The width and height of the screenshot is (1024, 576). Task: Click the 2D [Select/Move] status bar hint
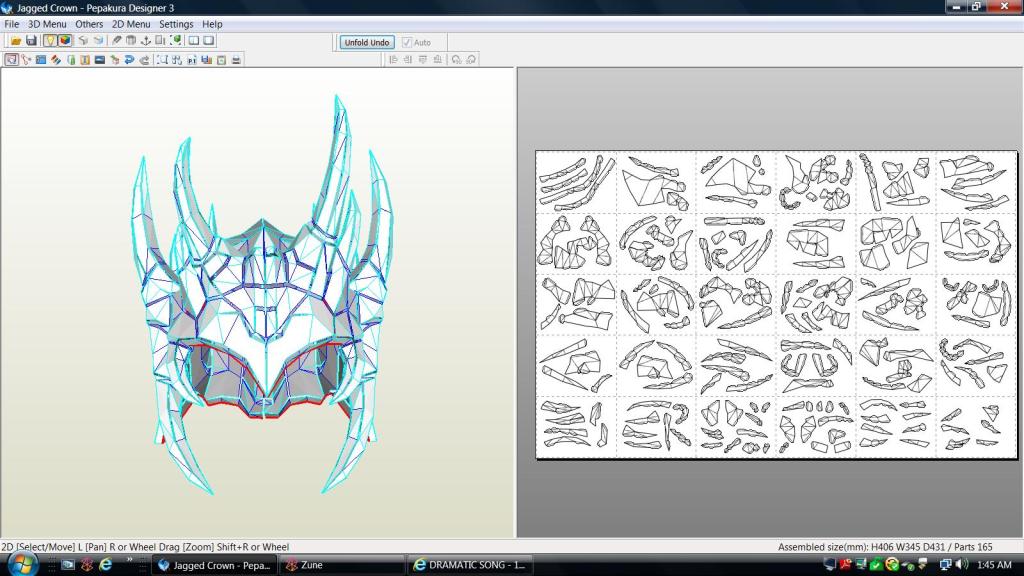click(x=145, y=547)
